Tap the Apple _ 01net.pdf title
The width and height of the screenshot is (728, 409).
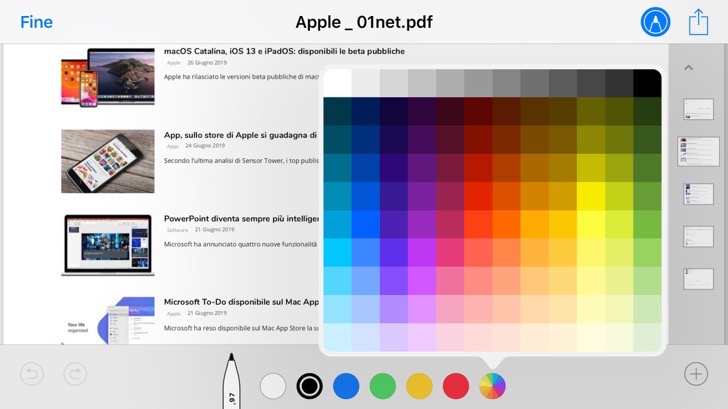click(x=364, y=22)
